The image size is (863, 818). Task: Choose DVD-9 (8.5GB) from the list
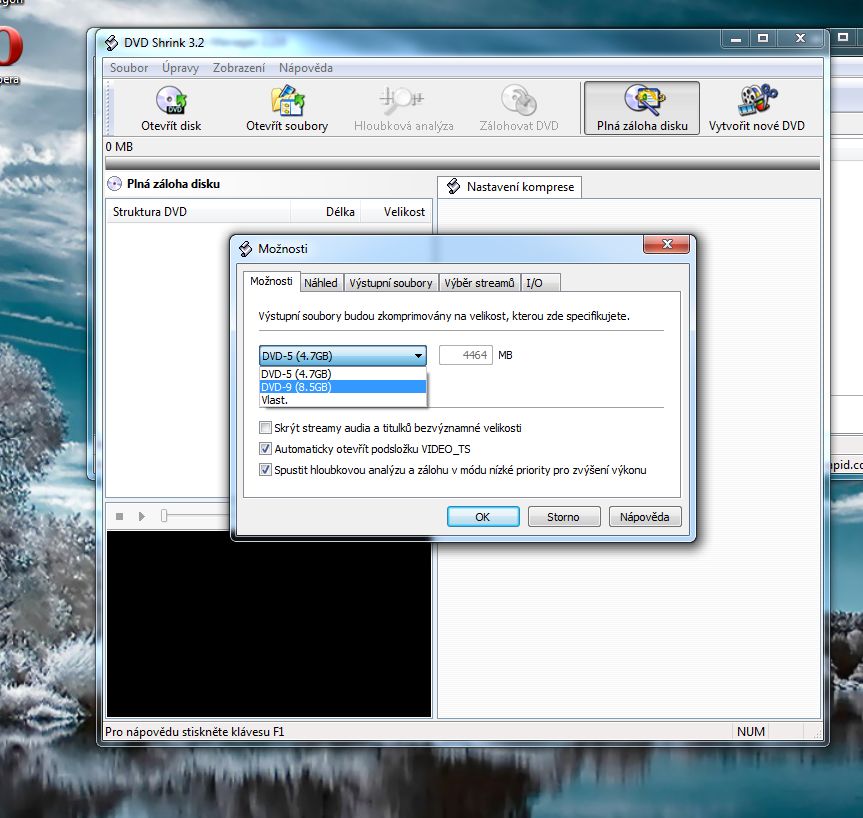[342, 387]
